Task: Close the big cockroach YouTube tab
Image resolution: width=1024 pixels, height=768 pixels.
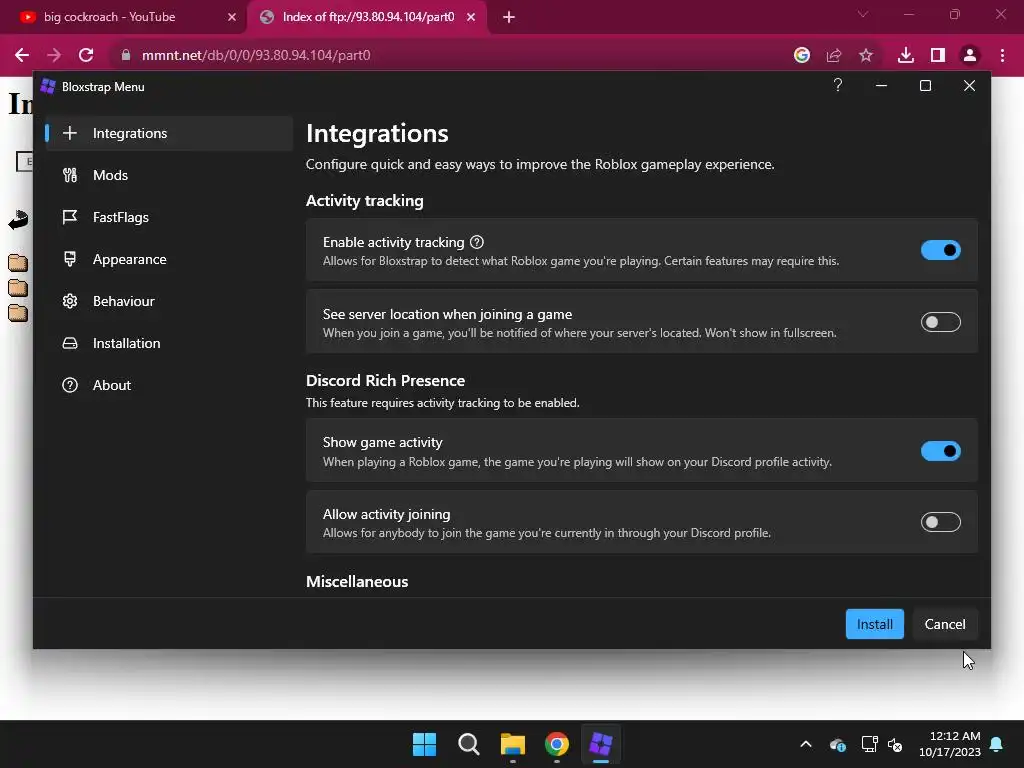Action: [x=232, y=18]
